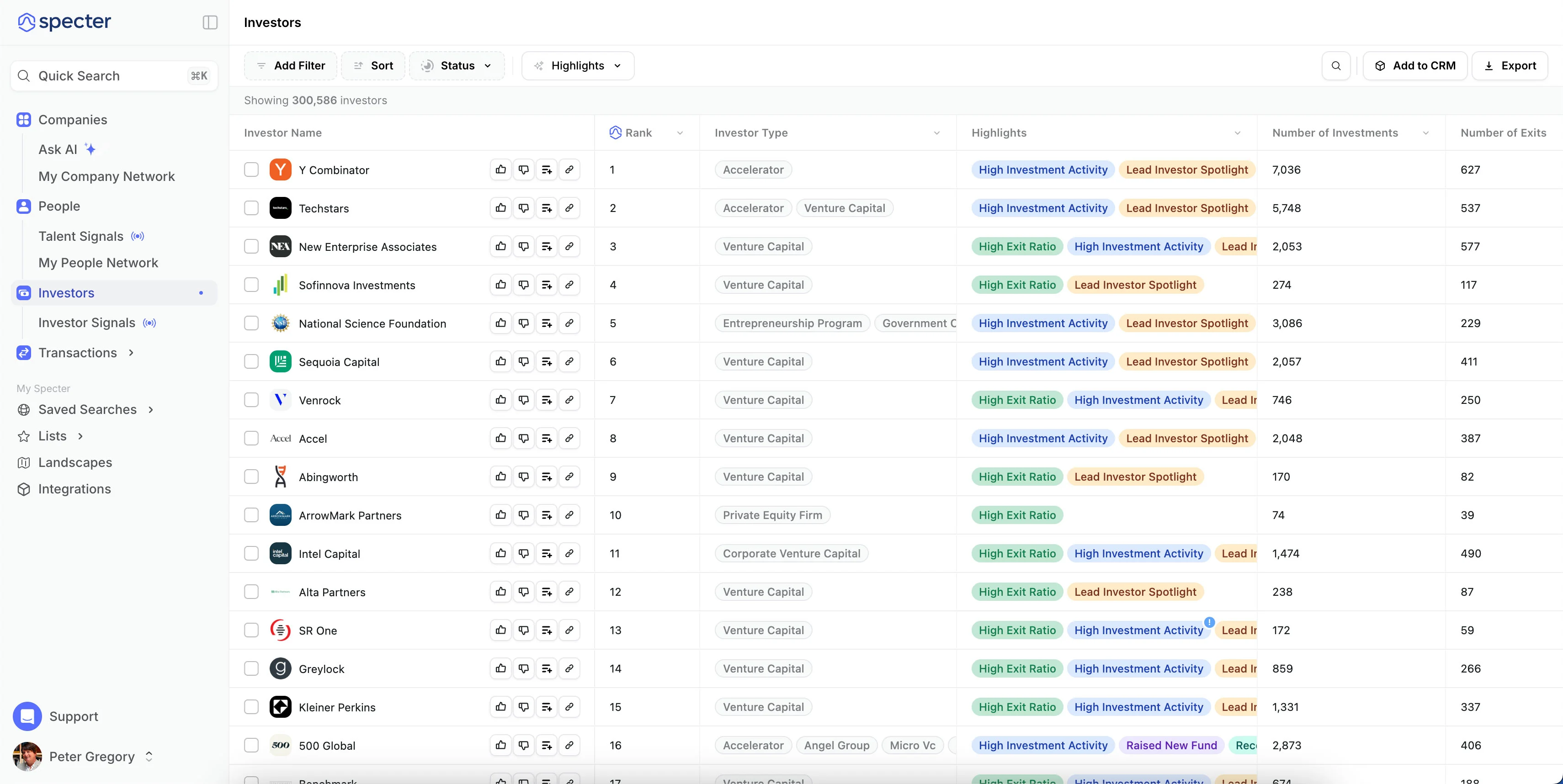
Task: Focus the Quick Search field
Action: pos(114,76)
